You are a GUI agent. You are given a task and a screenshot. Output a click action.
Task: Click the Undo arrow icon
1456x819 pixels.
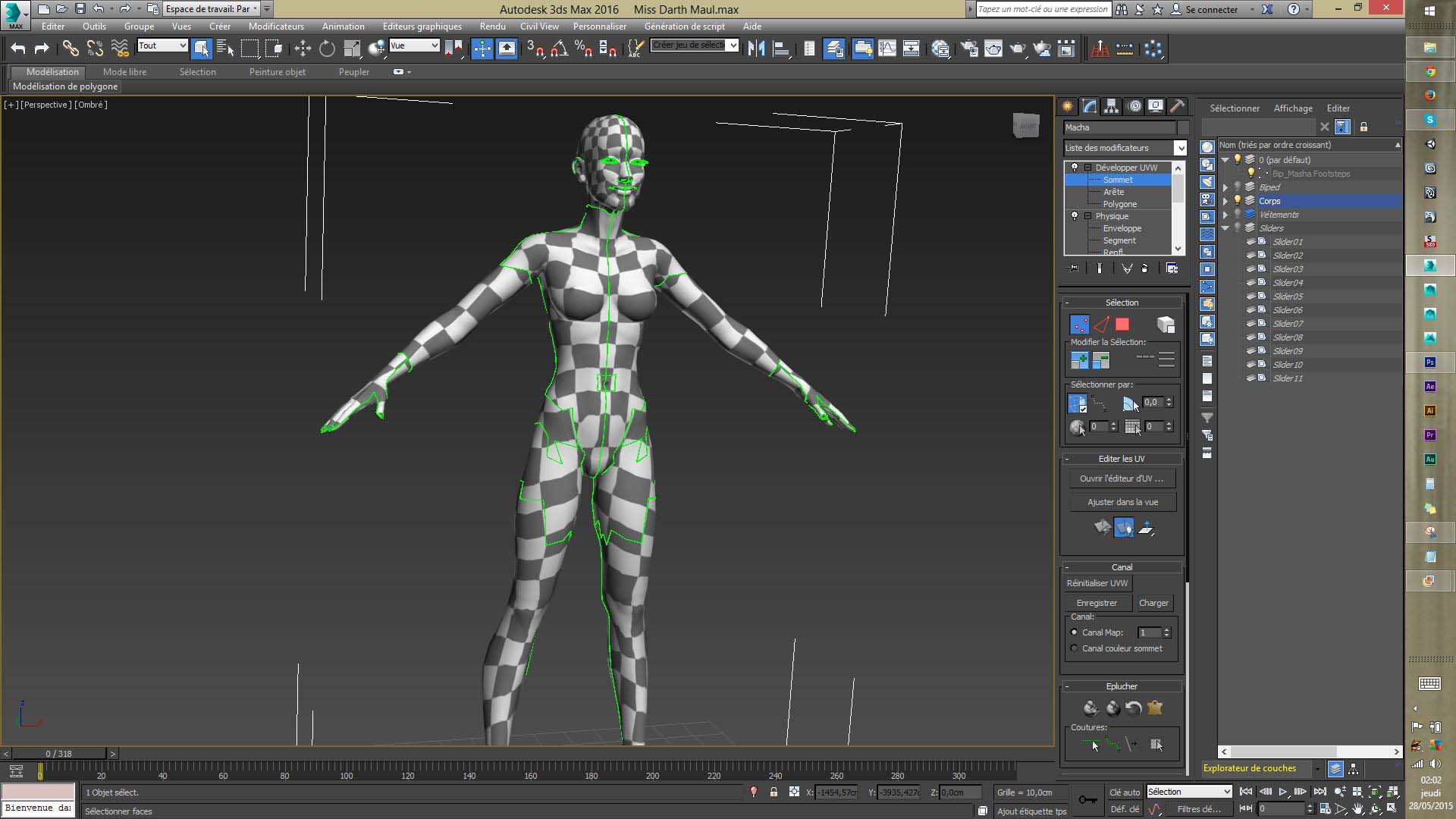[18, 49]
